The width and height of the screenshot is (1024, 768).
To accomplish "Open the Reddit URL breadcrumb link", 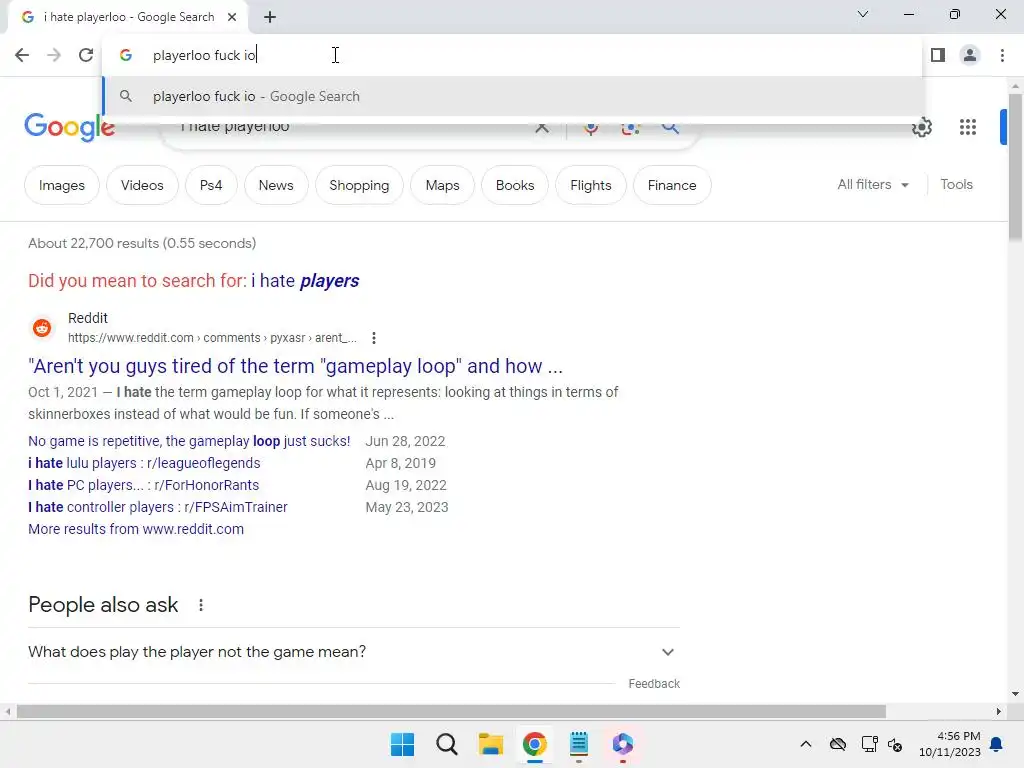I will [x=212, y=338].
